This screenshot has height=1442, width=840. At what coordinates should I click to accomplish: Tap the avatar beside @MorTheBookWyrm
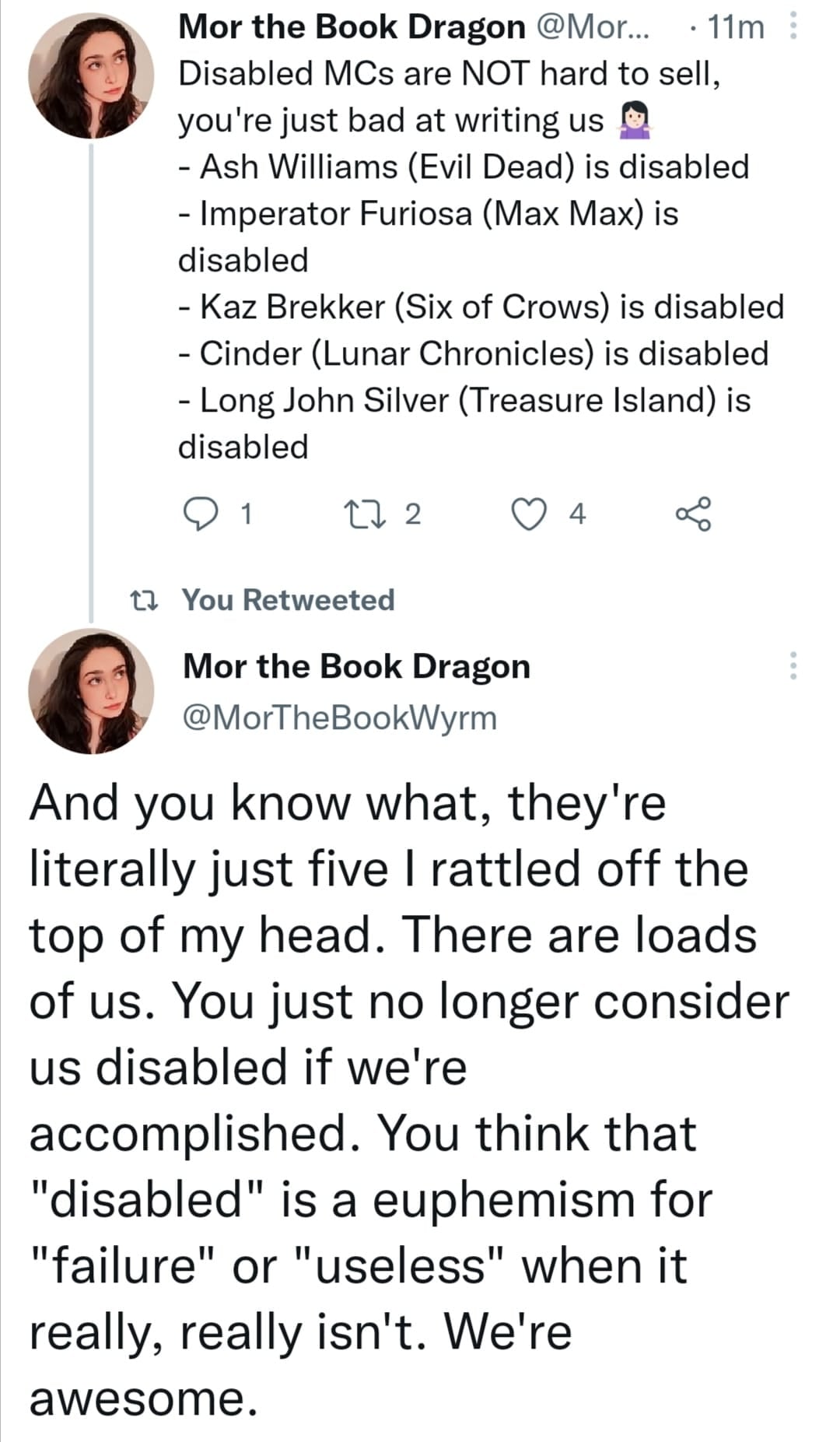tap(91, 691)
